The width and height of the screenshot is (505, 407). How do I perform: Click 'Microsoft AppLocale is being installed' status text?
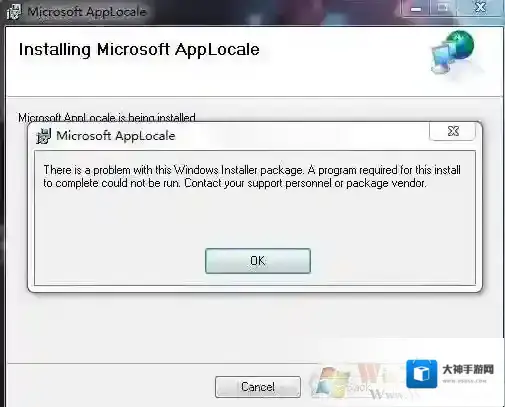click(x=107, y=117)
